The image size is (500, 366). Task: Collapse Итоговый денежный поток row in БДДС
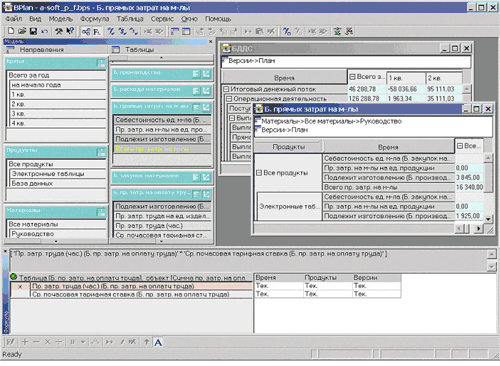point(226,89)
